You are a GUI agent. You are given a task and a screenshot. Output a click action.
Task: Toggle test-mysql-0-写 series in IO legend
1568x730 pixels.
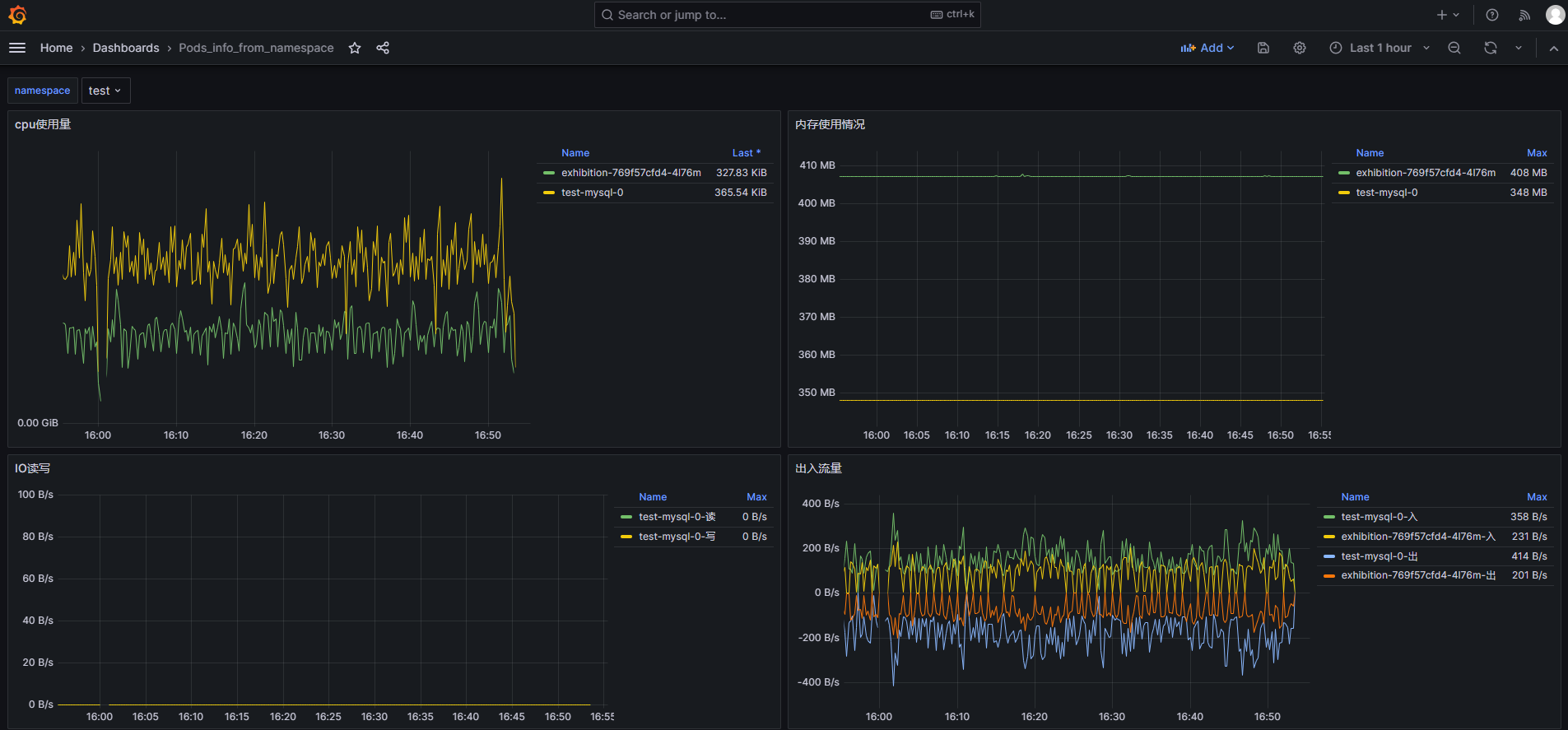[677, 537]
